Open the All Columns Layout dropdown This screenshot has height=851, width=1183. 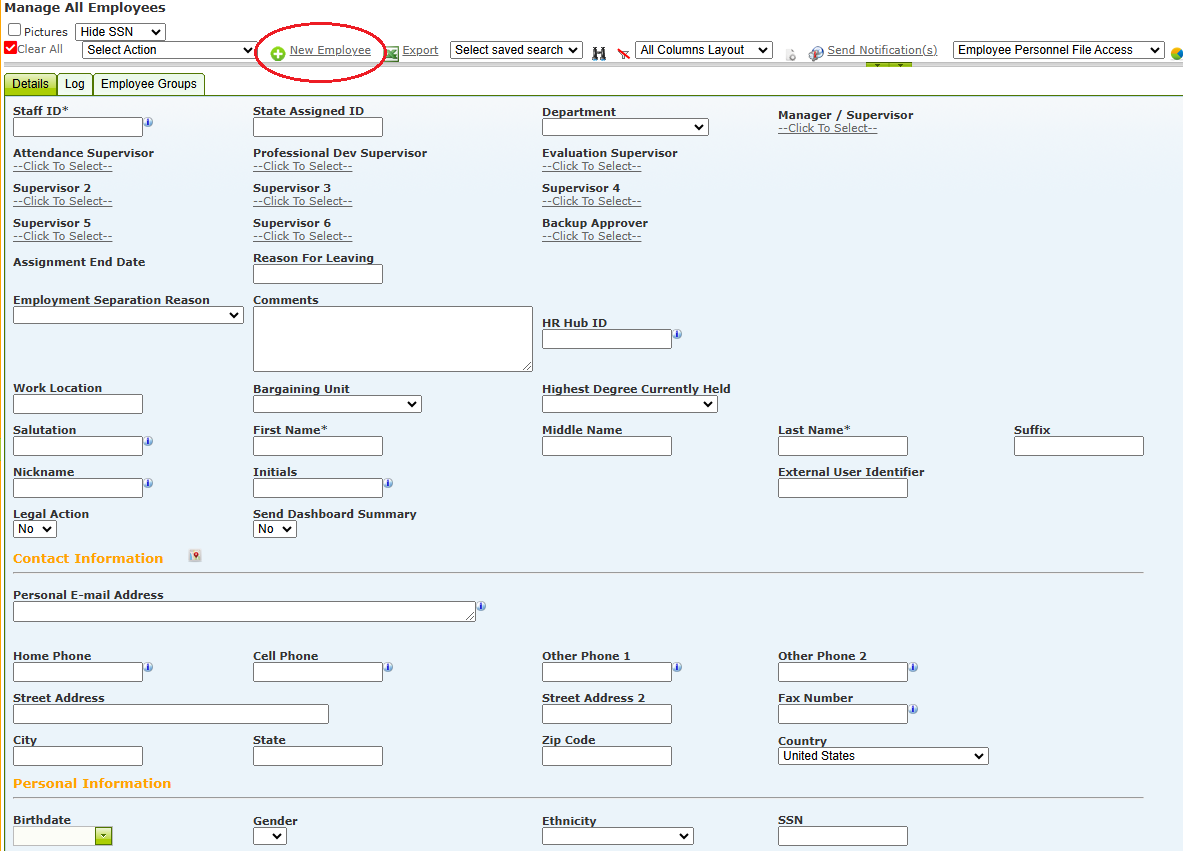pos(704,50)
